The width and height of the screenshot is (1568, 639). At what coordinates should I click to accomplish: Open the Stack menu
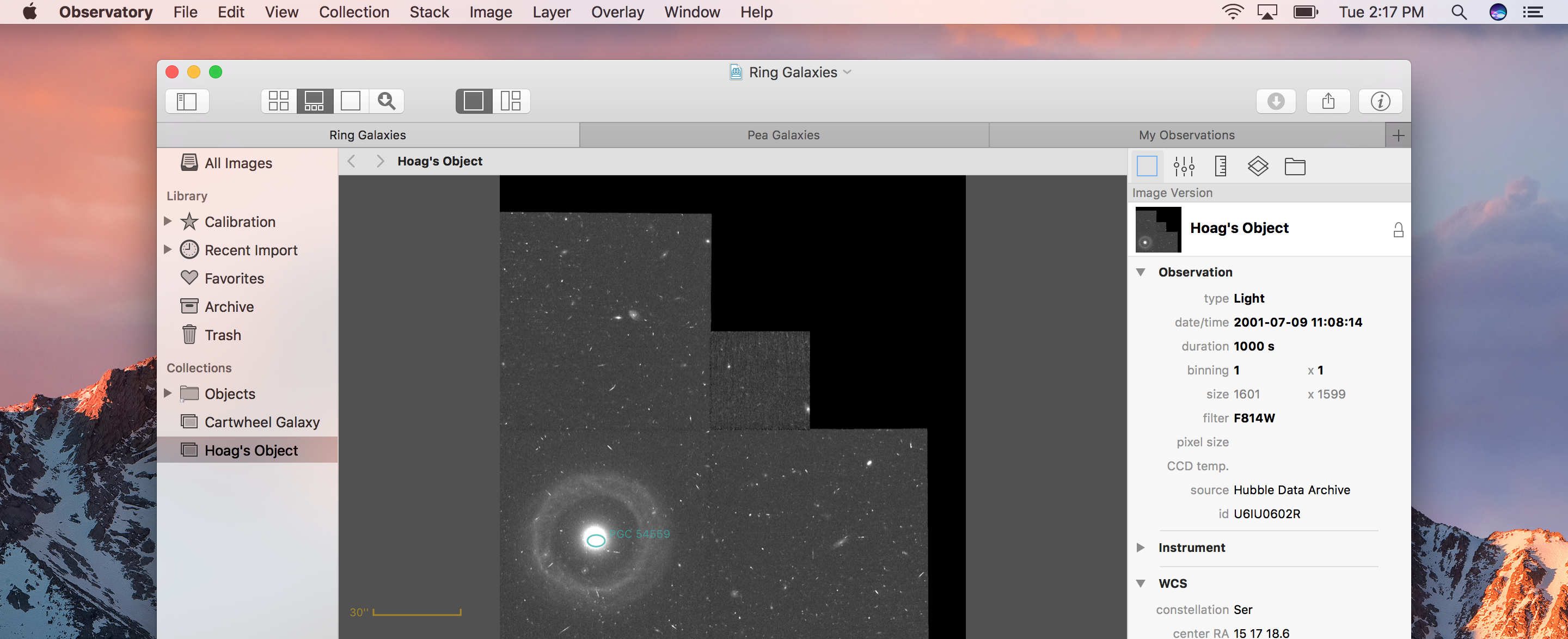427,12
